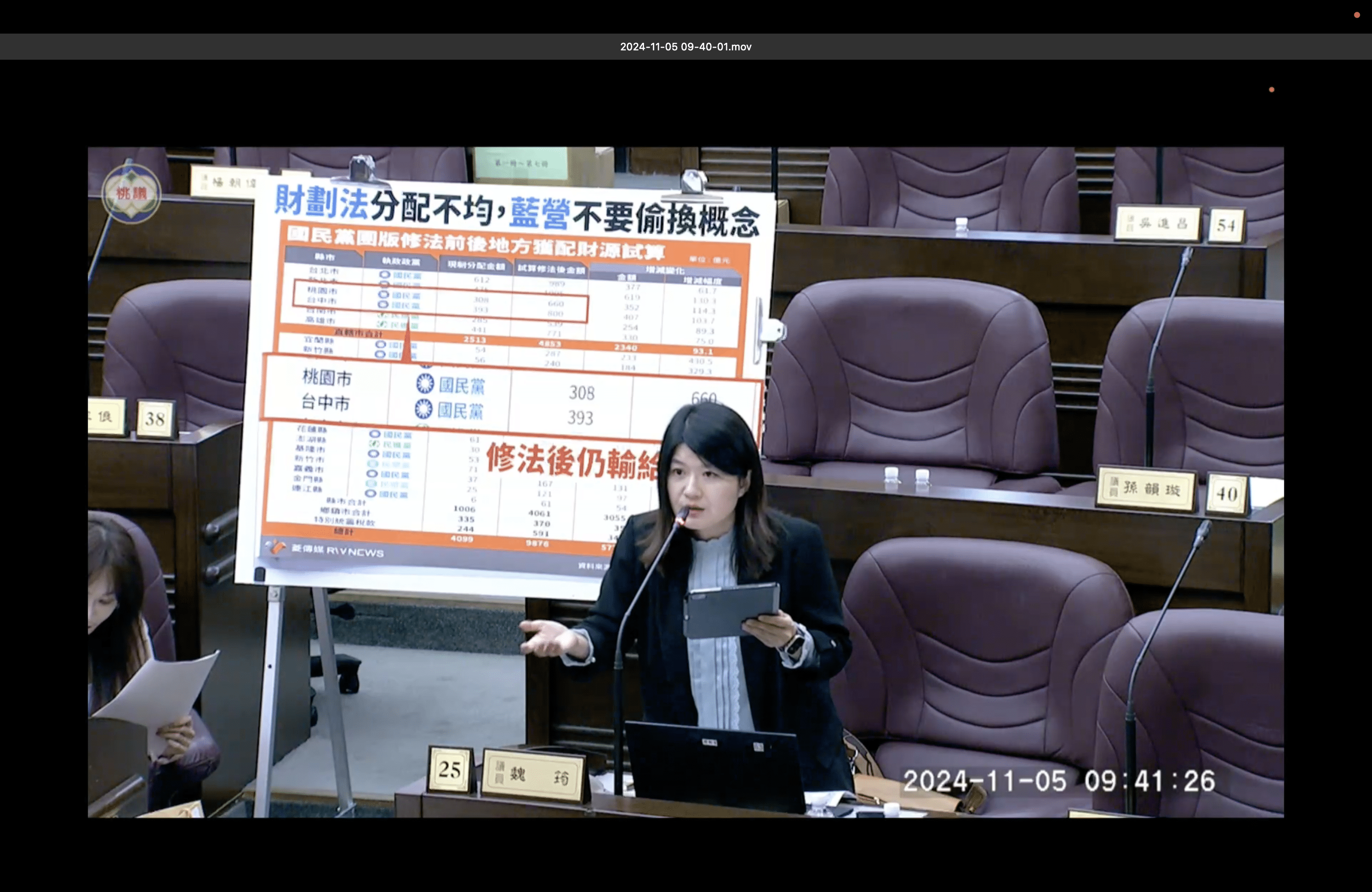Click the name plate reading "孫韻璇"
The width and height of the screenshot is (1372, 892).
tap(1147, 489)
